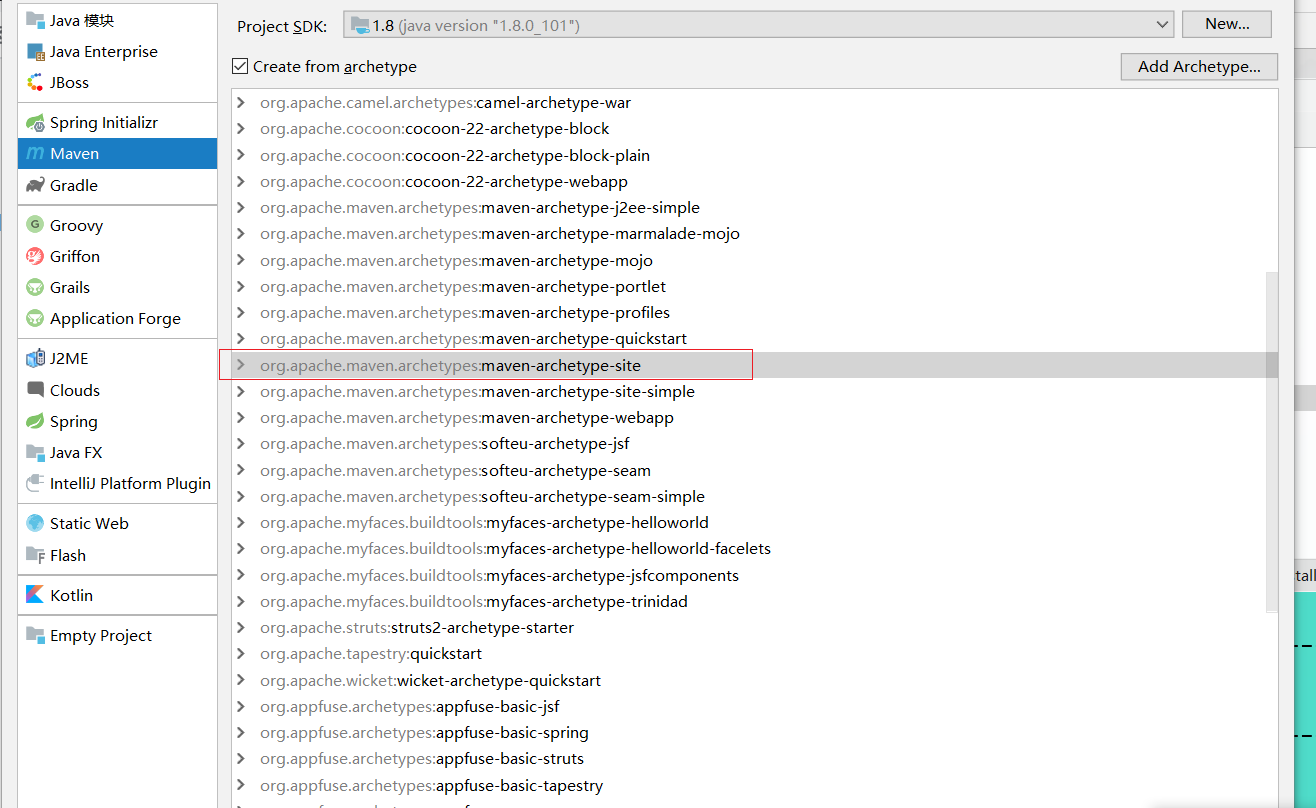
Task: Expand maven-archetype-quickstart chevron
Action: [241, 338]
